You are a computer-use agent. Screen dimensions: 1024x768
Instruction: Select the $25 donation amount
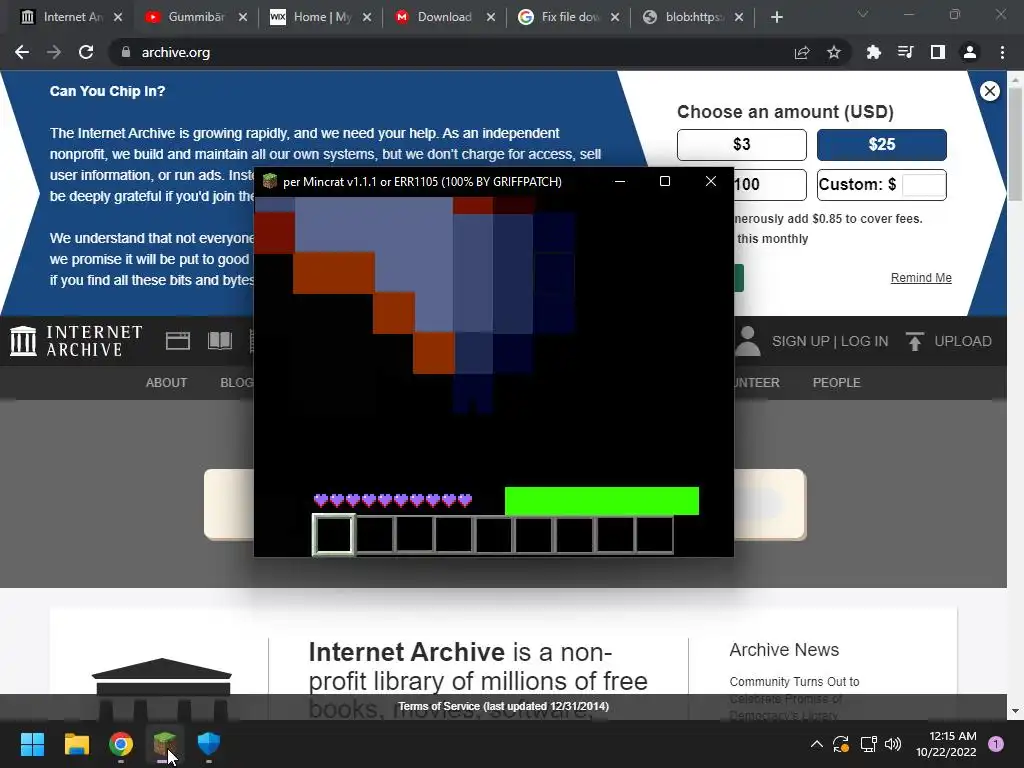point(882,144)
